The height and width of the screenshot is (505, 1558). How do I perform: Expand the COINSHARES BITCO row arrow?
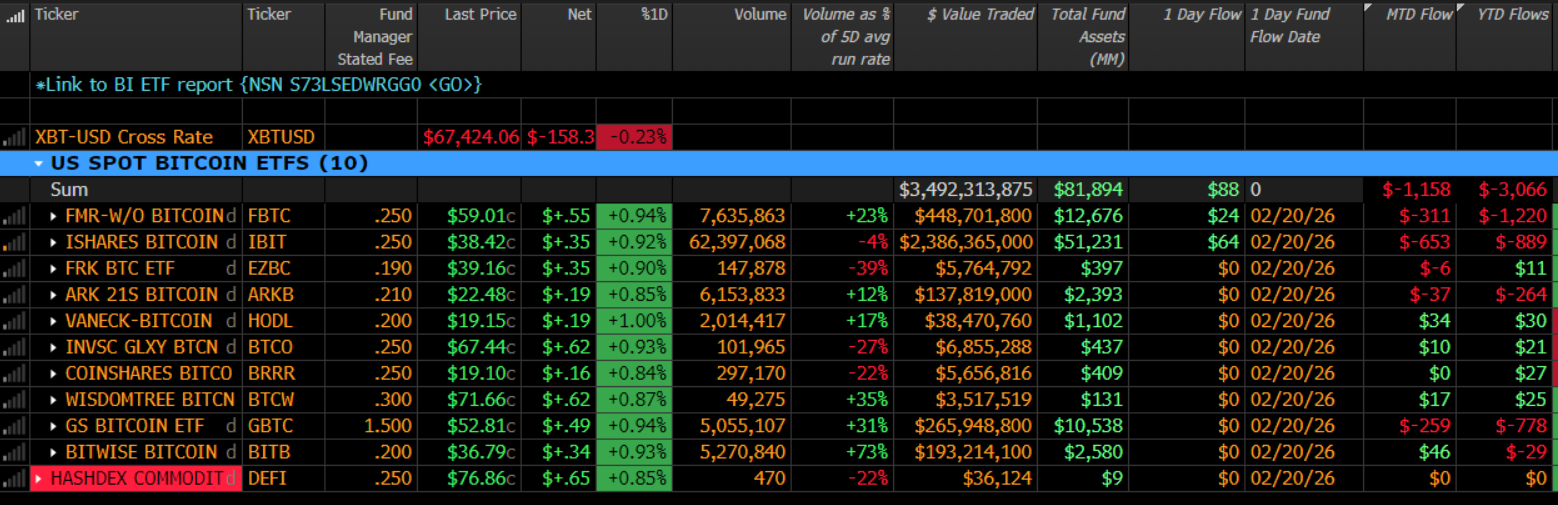click(54, 373)
